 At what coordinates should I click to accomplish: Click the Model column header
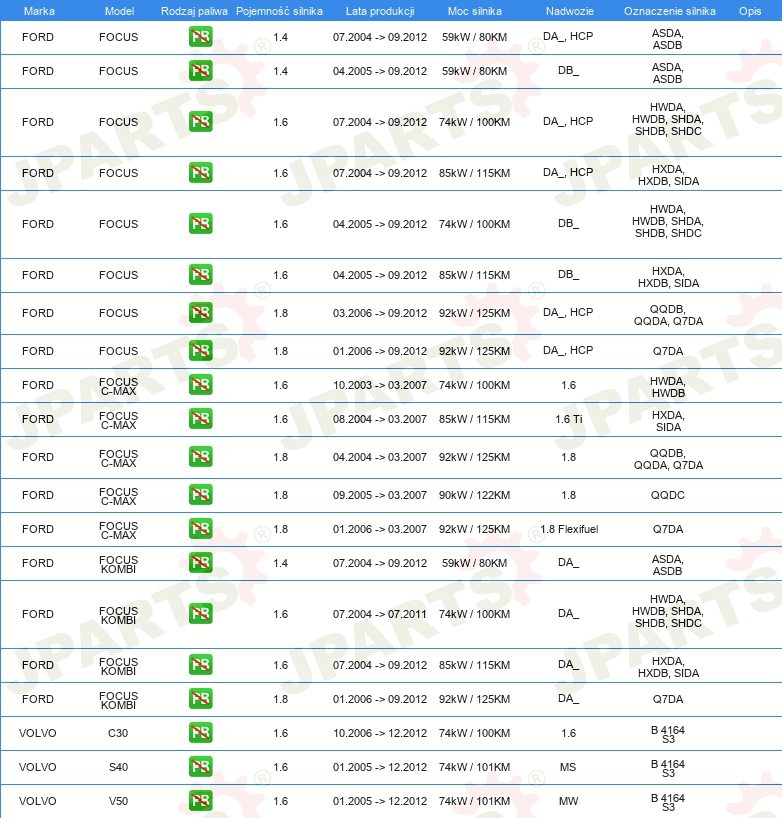pyautogui.click(x=119, y=11)
